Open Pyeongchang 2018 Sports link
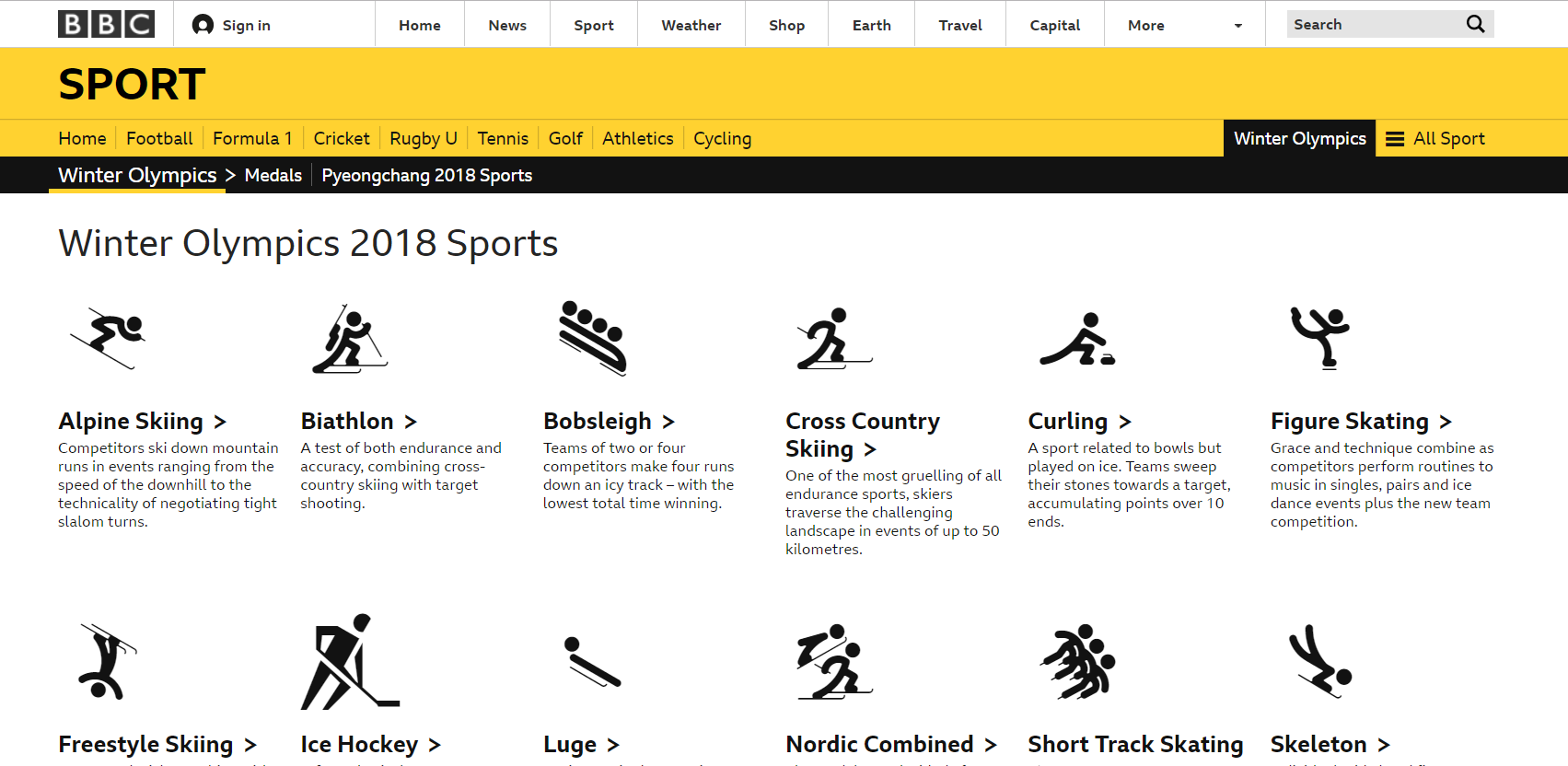This screenshot has height=766, width=1568. click(427, 176)
